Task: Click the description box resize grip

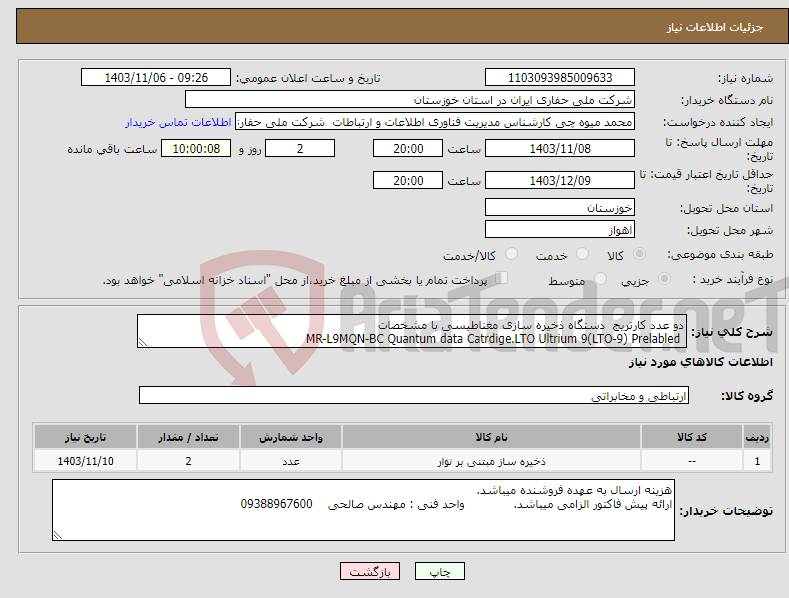Action: 143,342
